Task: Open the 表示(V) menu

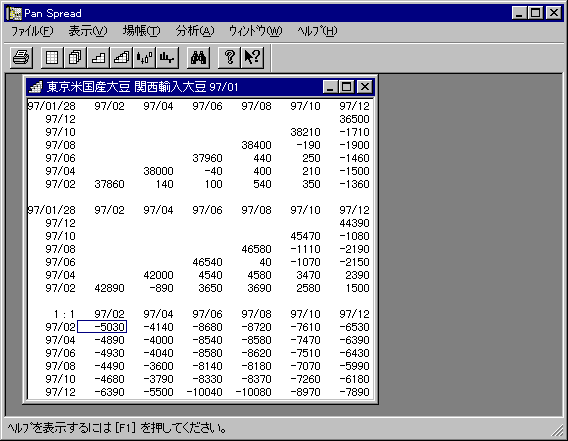Action: point(88,31)
